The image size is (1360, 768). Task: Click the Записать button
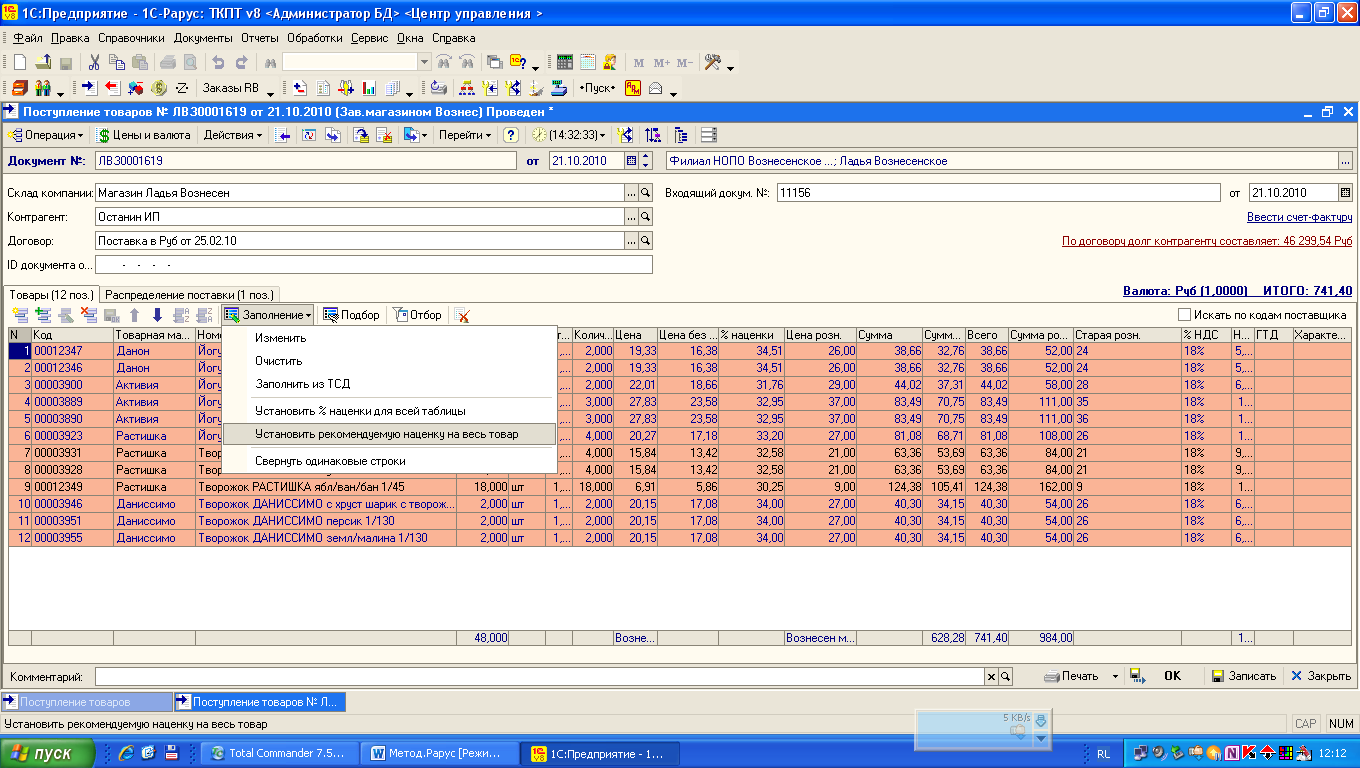click(x=1243, y=676)
